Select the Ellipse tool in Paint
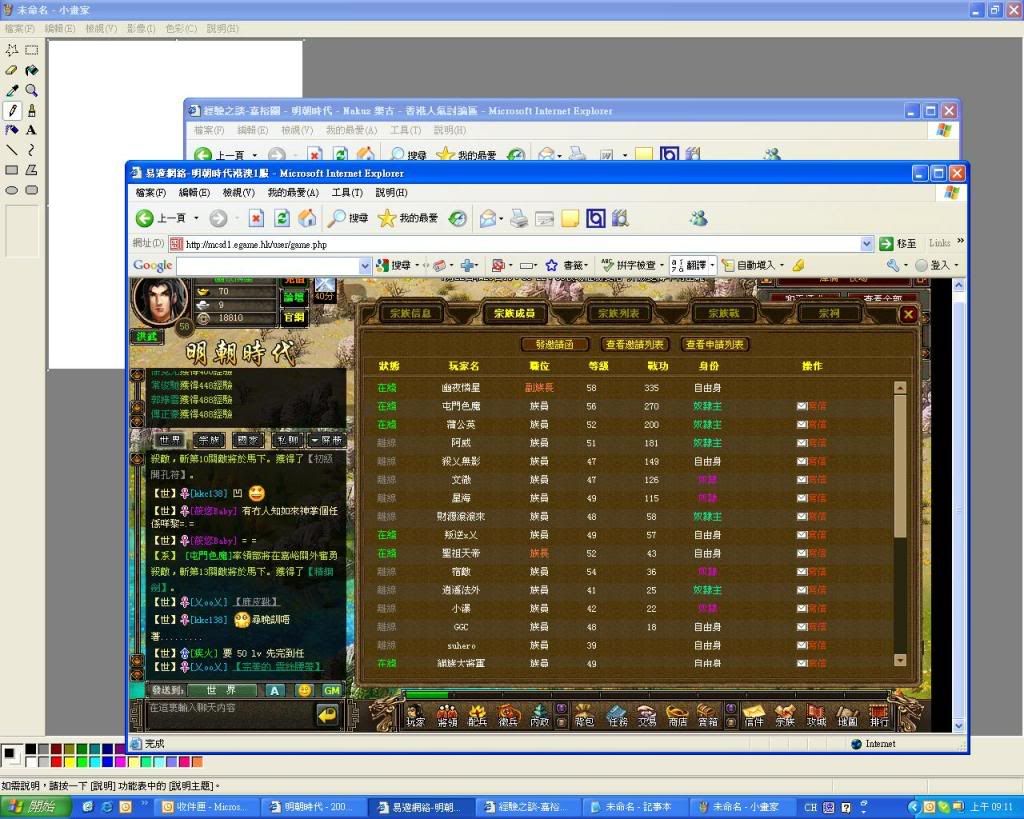 point(12,191)
